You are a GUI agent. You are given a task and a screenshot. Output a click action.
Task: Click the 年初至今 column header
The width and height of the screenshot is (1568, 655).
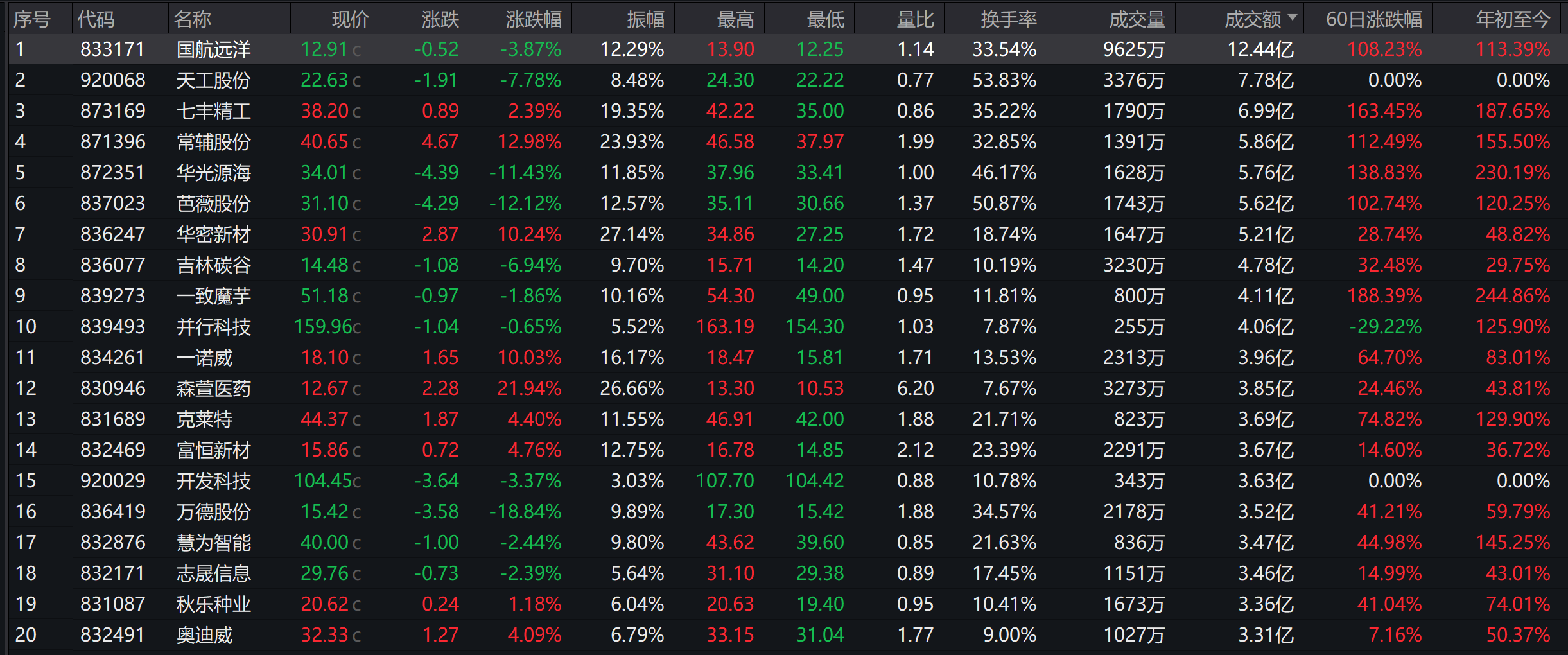(x=1513, y=19)
